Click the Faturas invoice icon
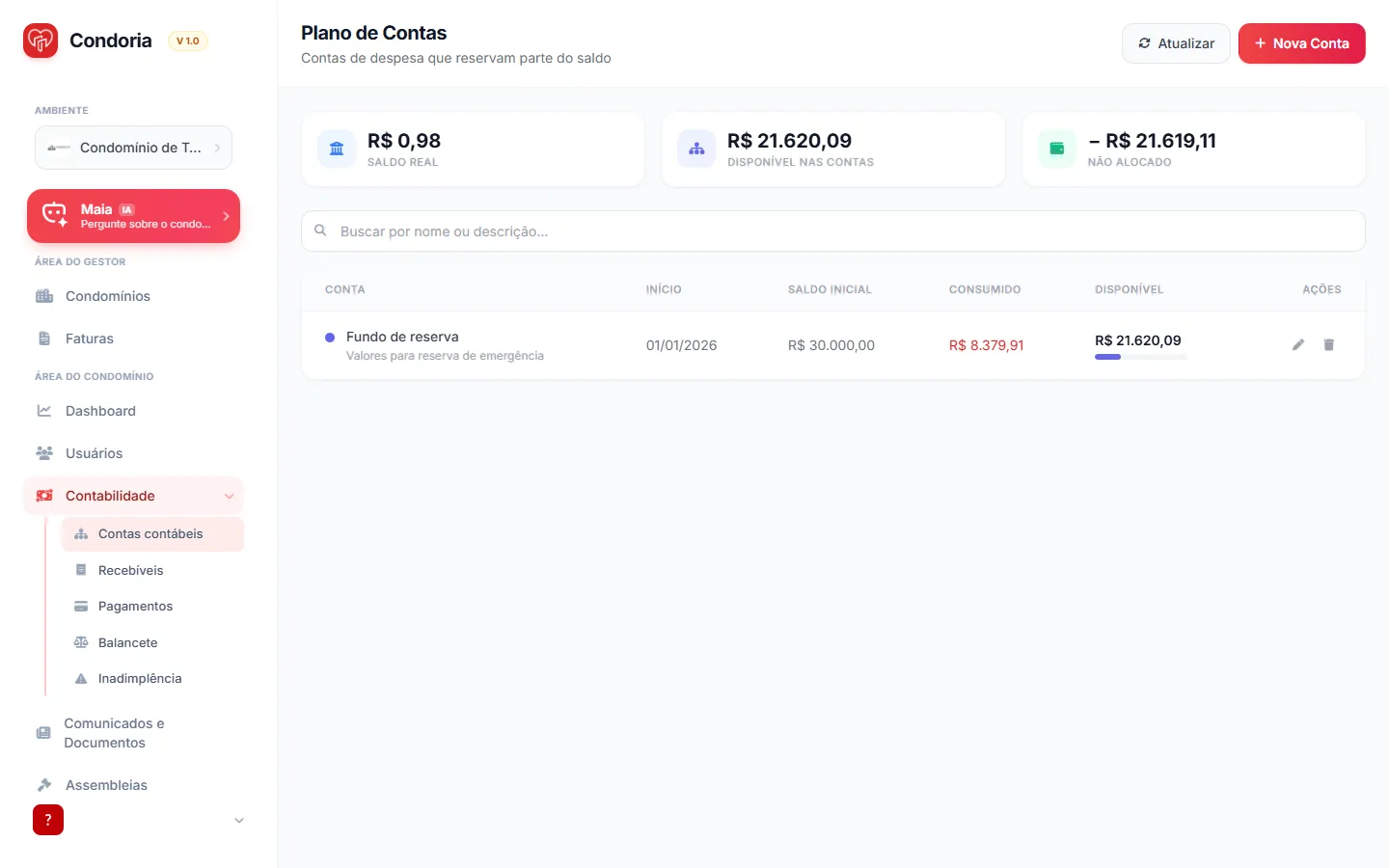 tap(44, 339)
